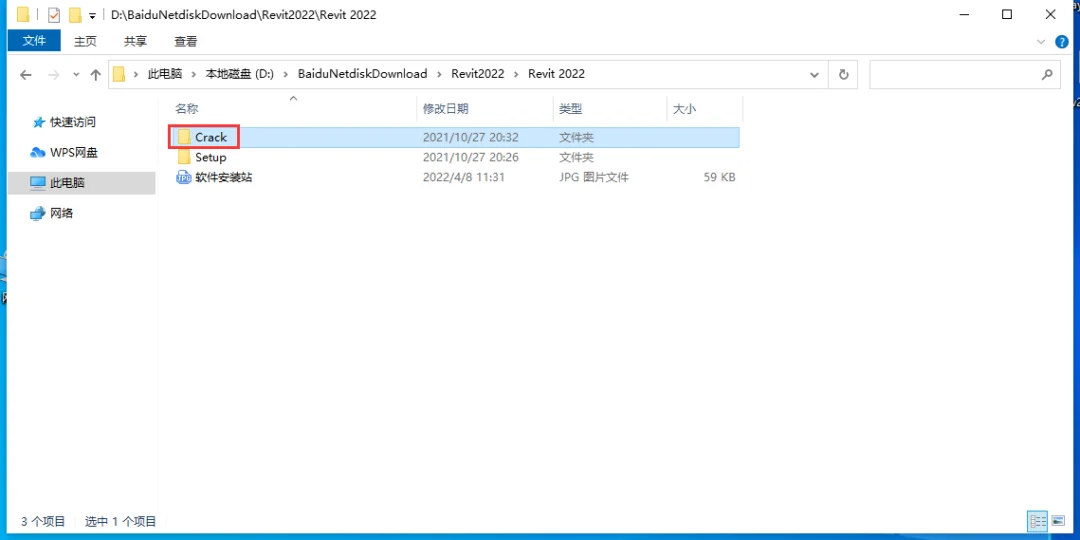The width and height of the screenshot is (1080, 540).
Task: Select the 网络 tree item label
Action: (x=62, y=214)
